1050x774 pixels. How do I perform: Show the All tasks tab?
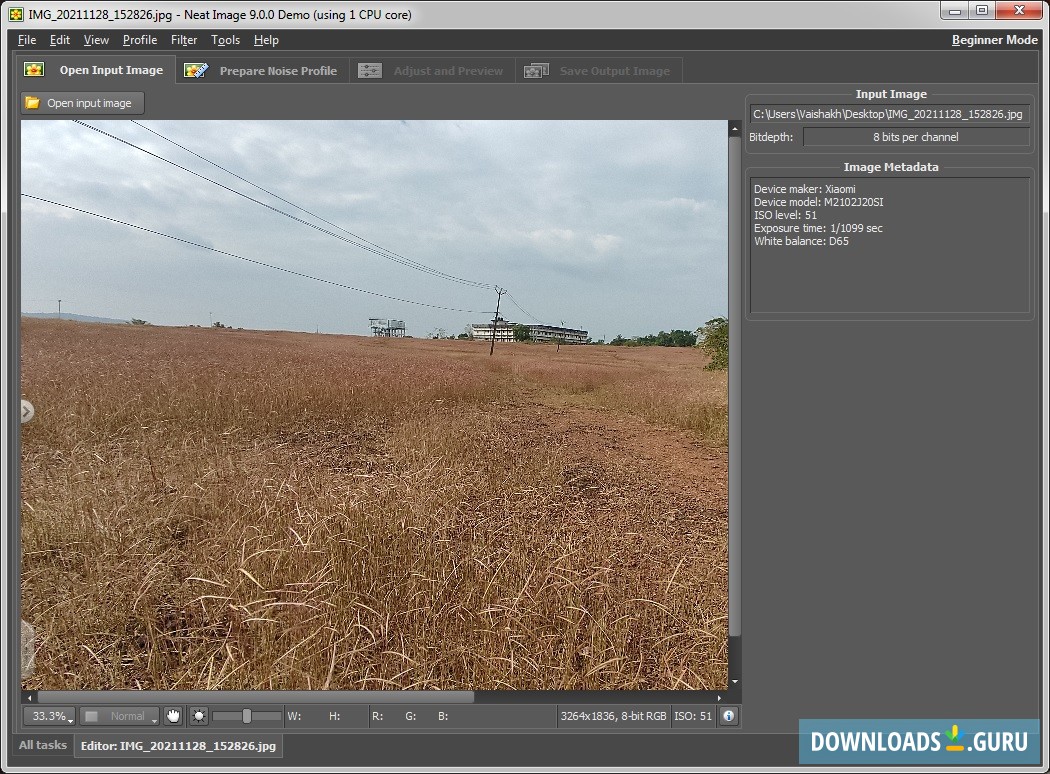click(x=43, y=745)
